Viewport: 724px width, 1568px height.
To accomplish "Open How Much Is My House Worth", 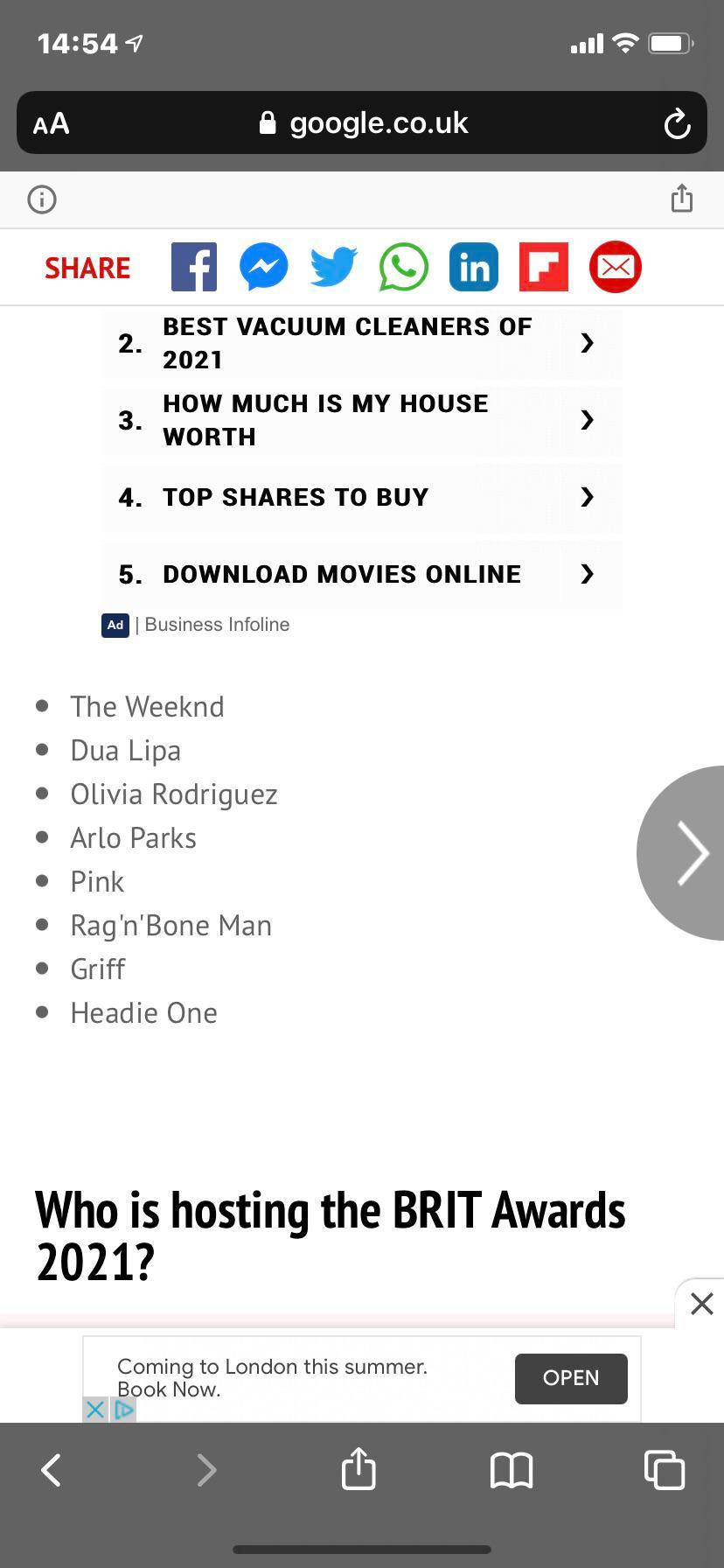I will click(x=362, y=420).
